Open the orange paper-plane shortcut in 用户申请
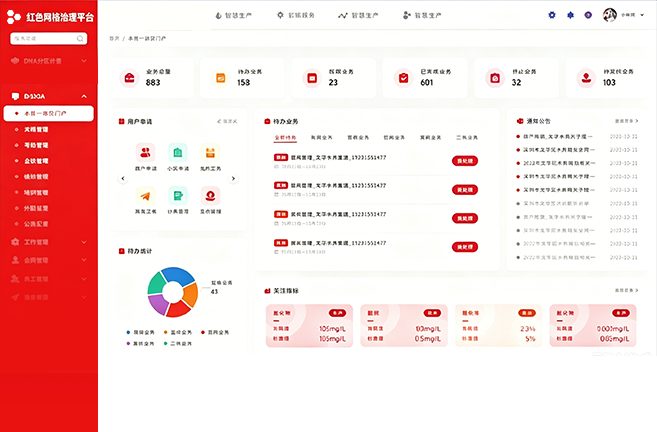The image size is (657, 432). pyautogui.click(x=145, y=196)
